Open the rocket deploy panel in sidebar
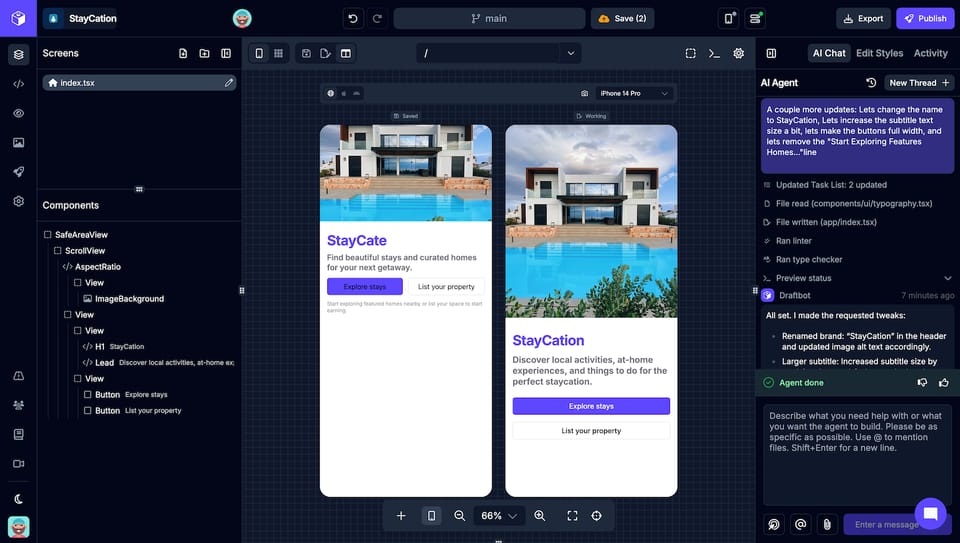This screenshot has width=960, height=543. [18, 172]
